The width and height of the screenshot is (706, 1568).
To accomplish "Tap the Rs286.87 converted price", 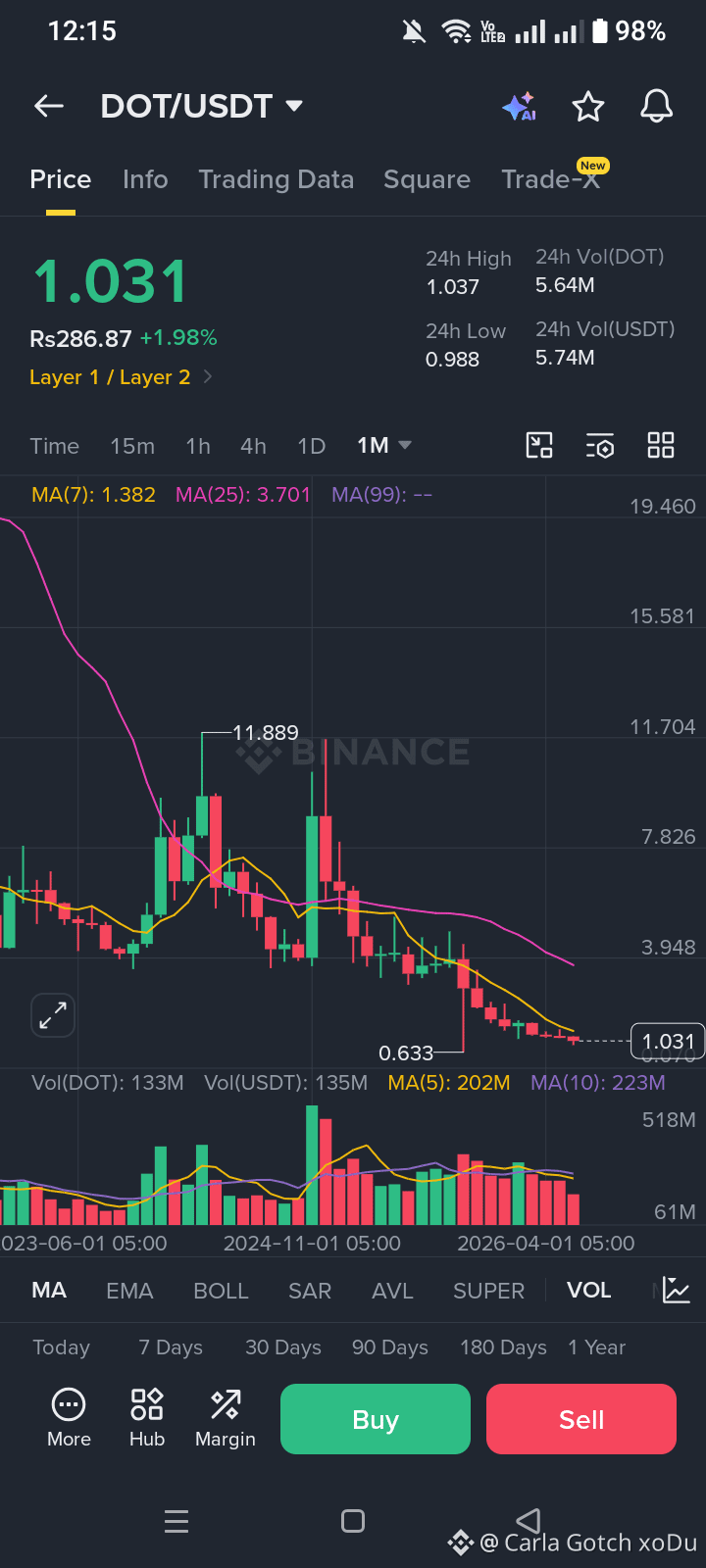I will pos(80,339).
